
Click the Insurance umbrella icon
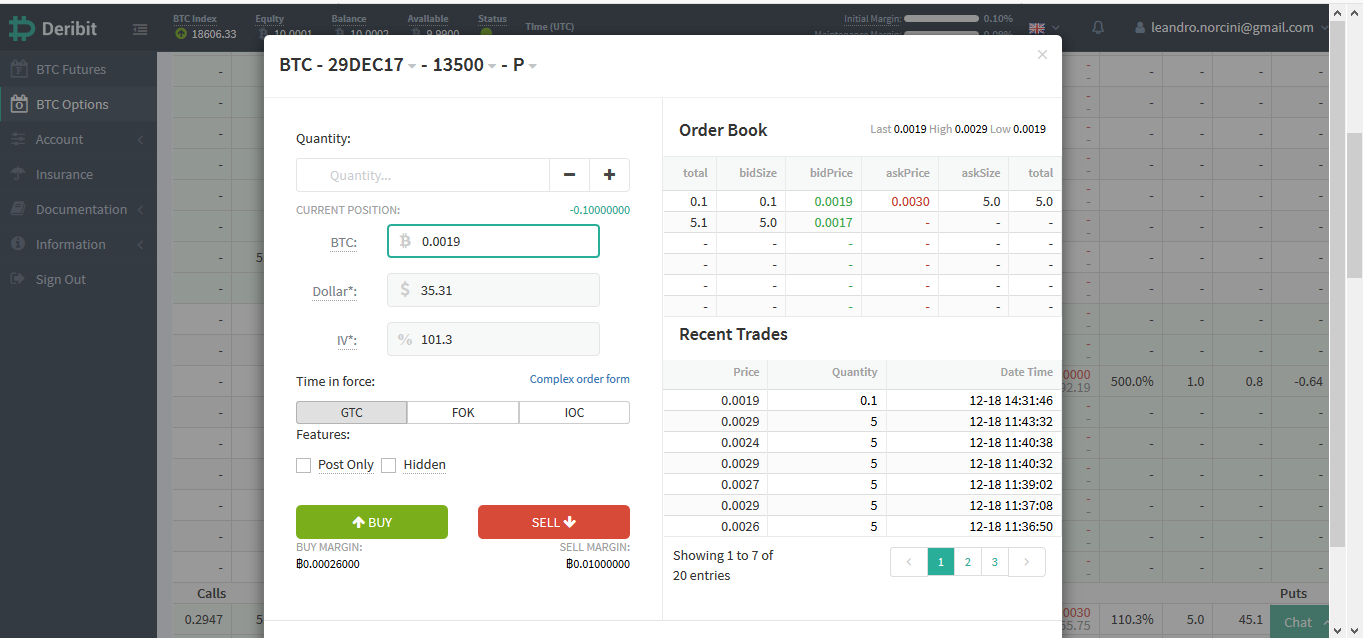18,174
